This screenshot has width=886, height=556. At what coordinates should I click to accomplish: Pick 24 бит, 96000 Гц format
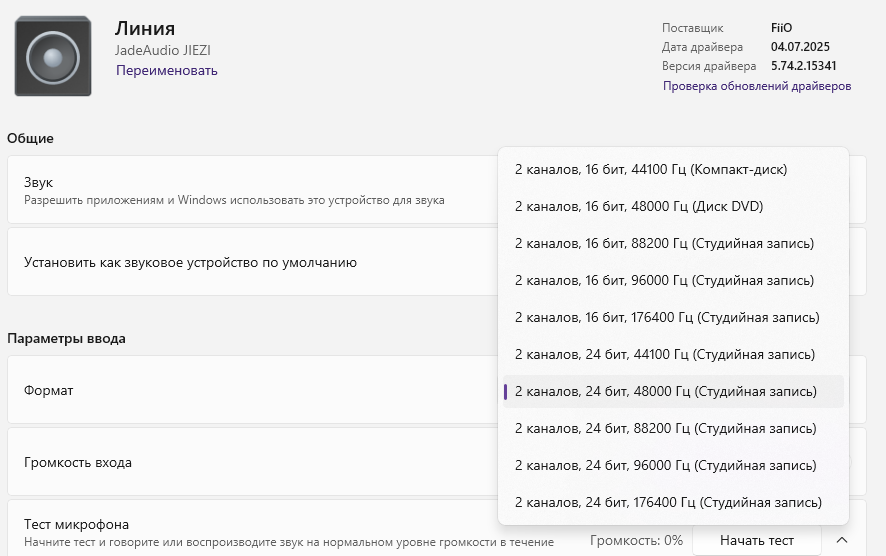[x=664, y=466]
